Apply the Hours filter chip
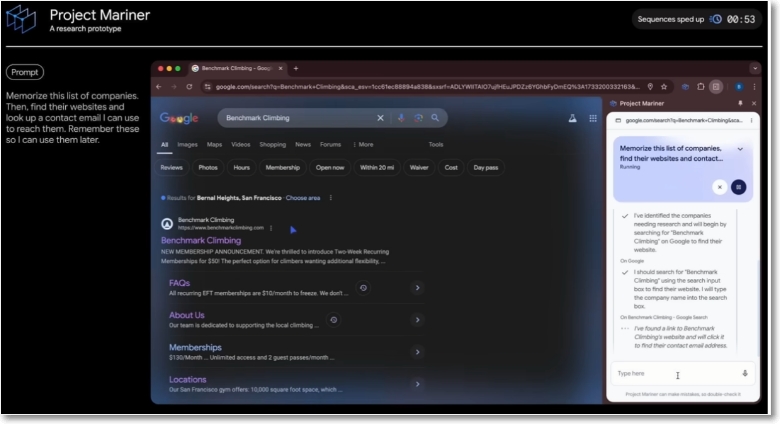 [x=242, y=168]
